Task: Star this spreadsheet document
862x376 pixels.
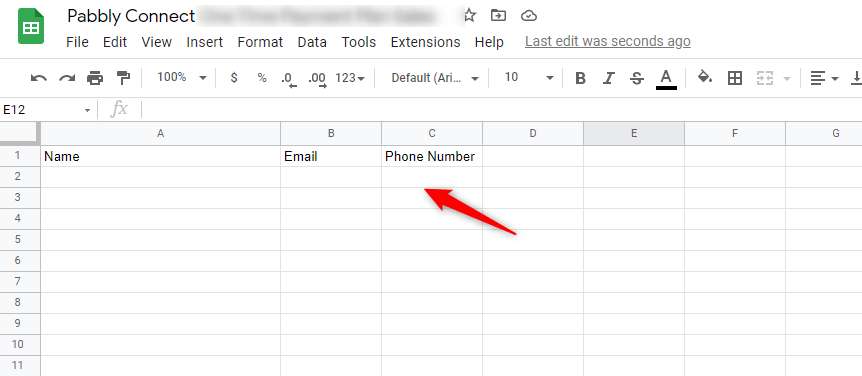Action: (469, 15)
